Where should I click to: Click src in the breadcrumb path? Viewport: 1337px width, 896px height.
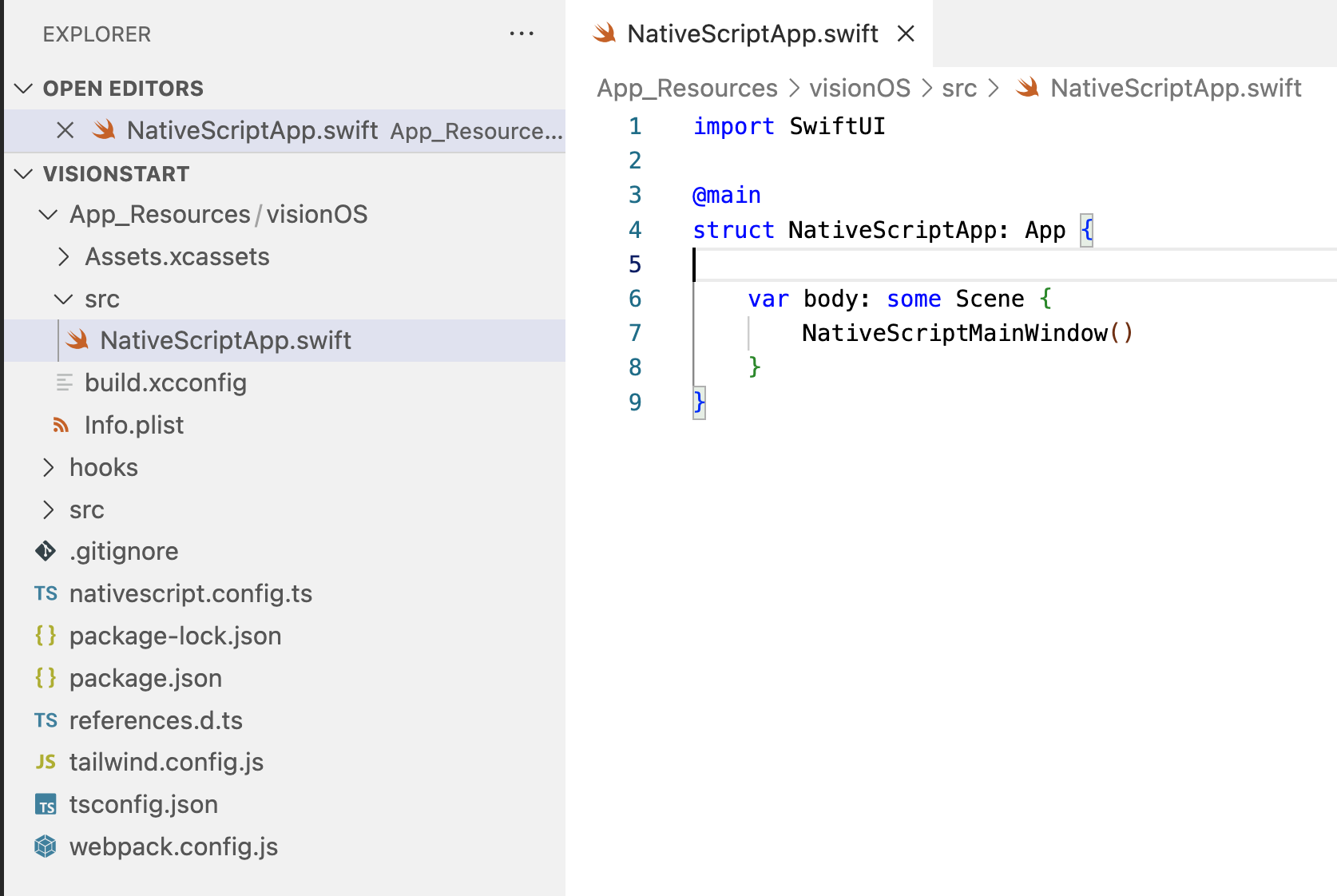pos(960,88)
